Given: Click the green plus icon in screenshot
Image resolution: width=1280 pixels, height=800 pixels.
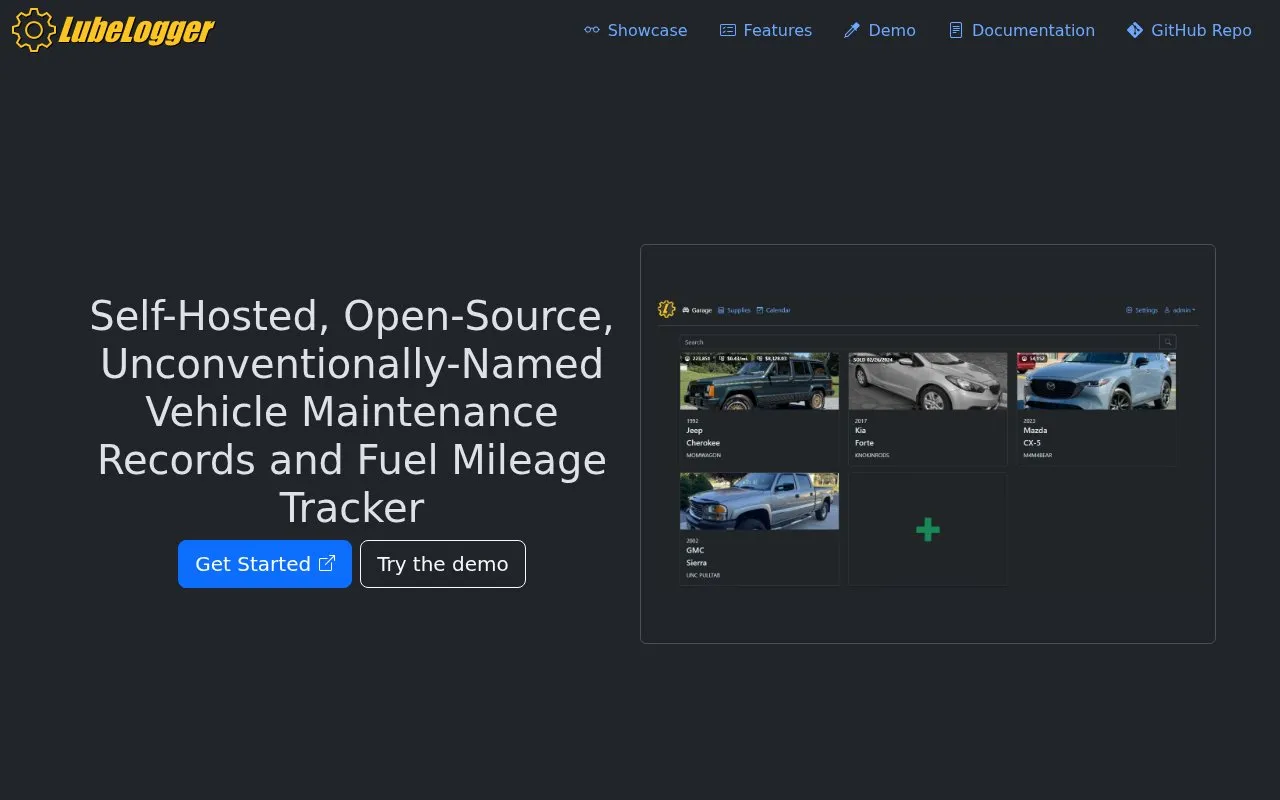Looking at the screenshot, I should pyautogui.click(x=928, y=529).
